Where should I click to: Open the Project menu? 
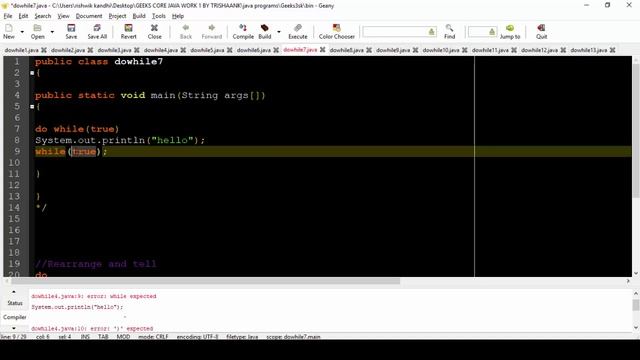coord(117,16)
